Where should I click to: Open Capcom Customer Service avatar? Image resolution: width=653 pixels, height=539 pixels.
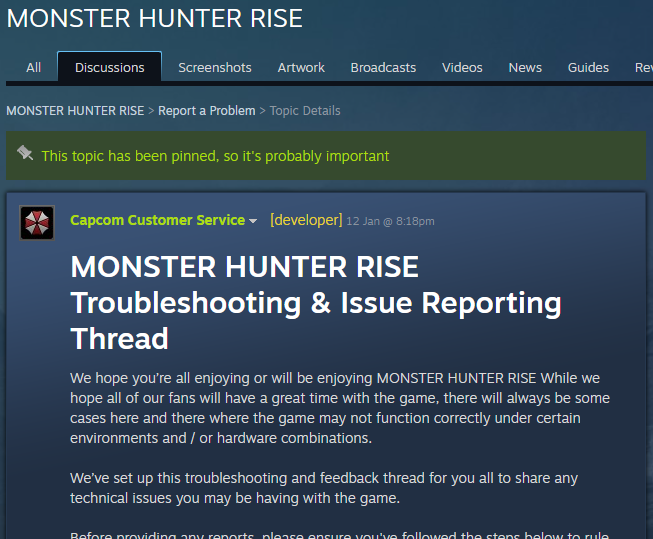[37, 223]
